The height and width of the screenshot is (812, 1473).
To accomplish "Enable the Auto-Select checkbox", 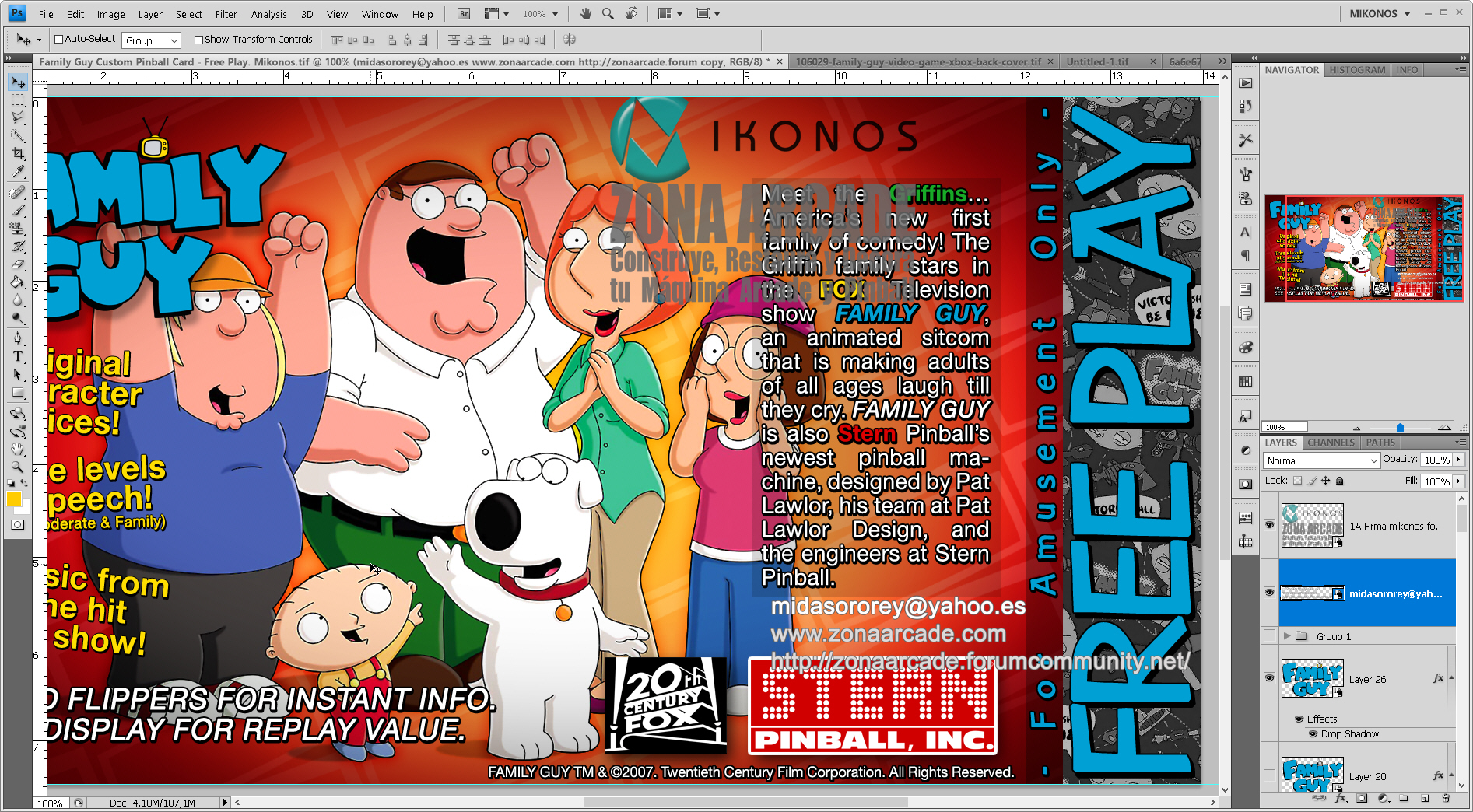I will tap(58, 39).
